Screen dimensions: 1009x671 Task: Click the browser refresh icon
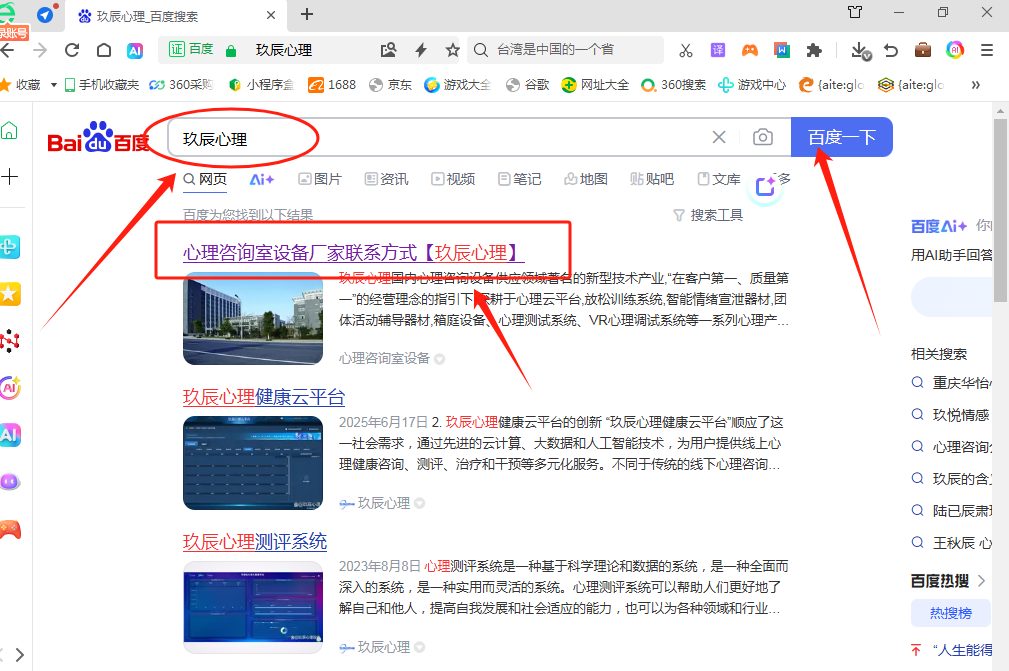(72, 50)
